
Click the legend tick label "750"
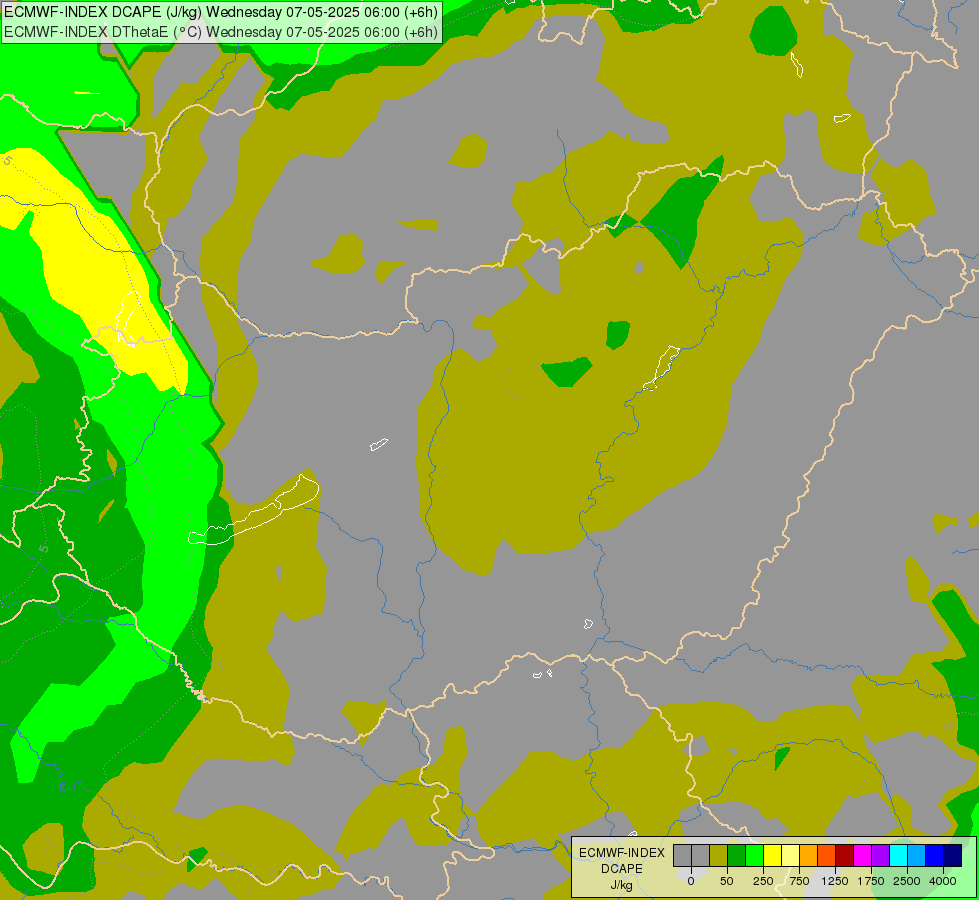(799, 881)
